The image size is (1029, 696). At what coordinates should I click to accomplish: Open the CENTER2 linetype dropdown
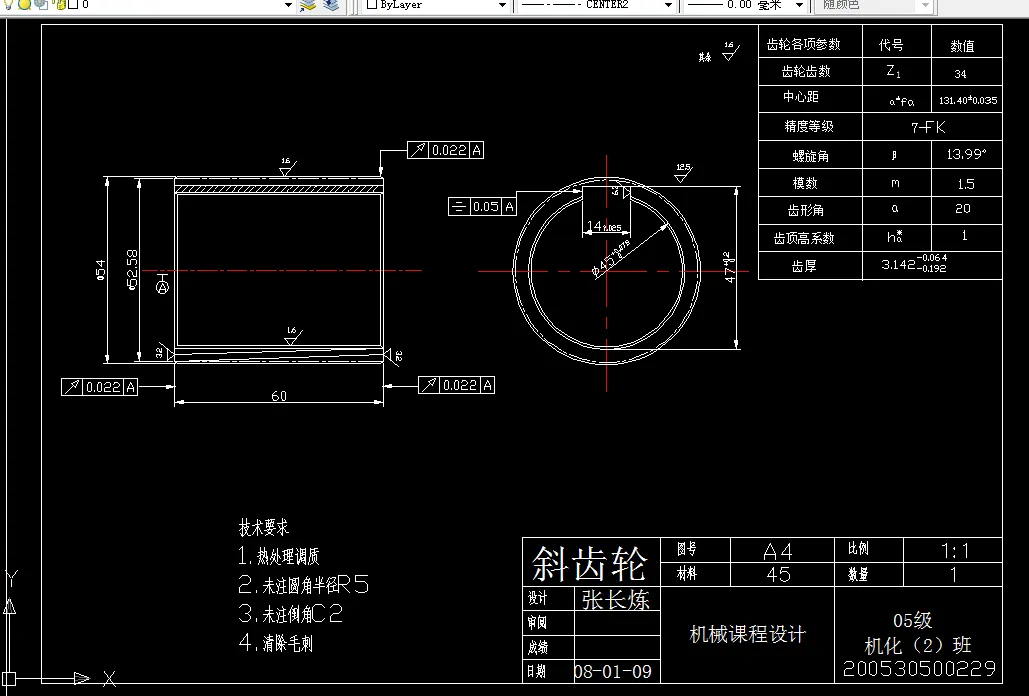click(x=668, y=5)
